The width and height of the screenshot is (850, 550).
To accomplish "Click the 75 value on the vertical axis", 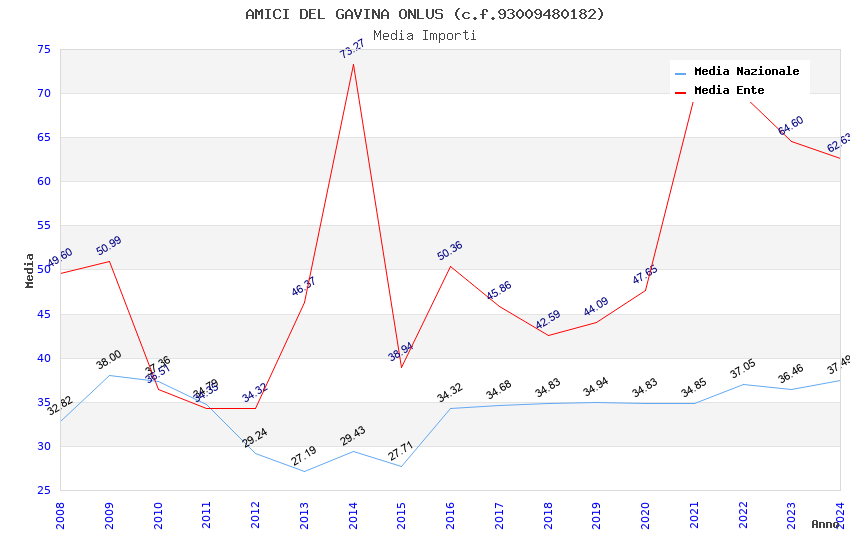I will pos(43,50).
